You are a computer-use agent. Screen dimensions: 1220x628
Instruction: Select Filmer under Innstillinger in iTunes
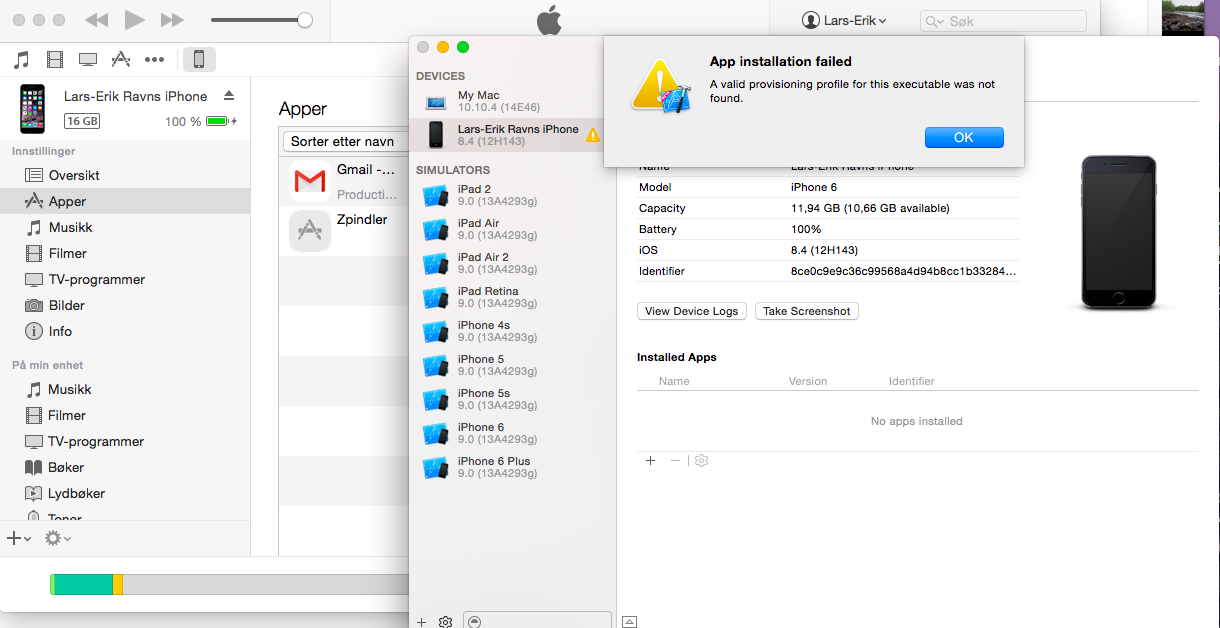click(125, 253)
